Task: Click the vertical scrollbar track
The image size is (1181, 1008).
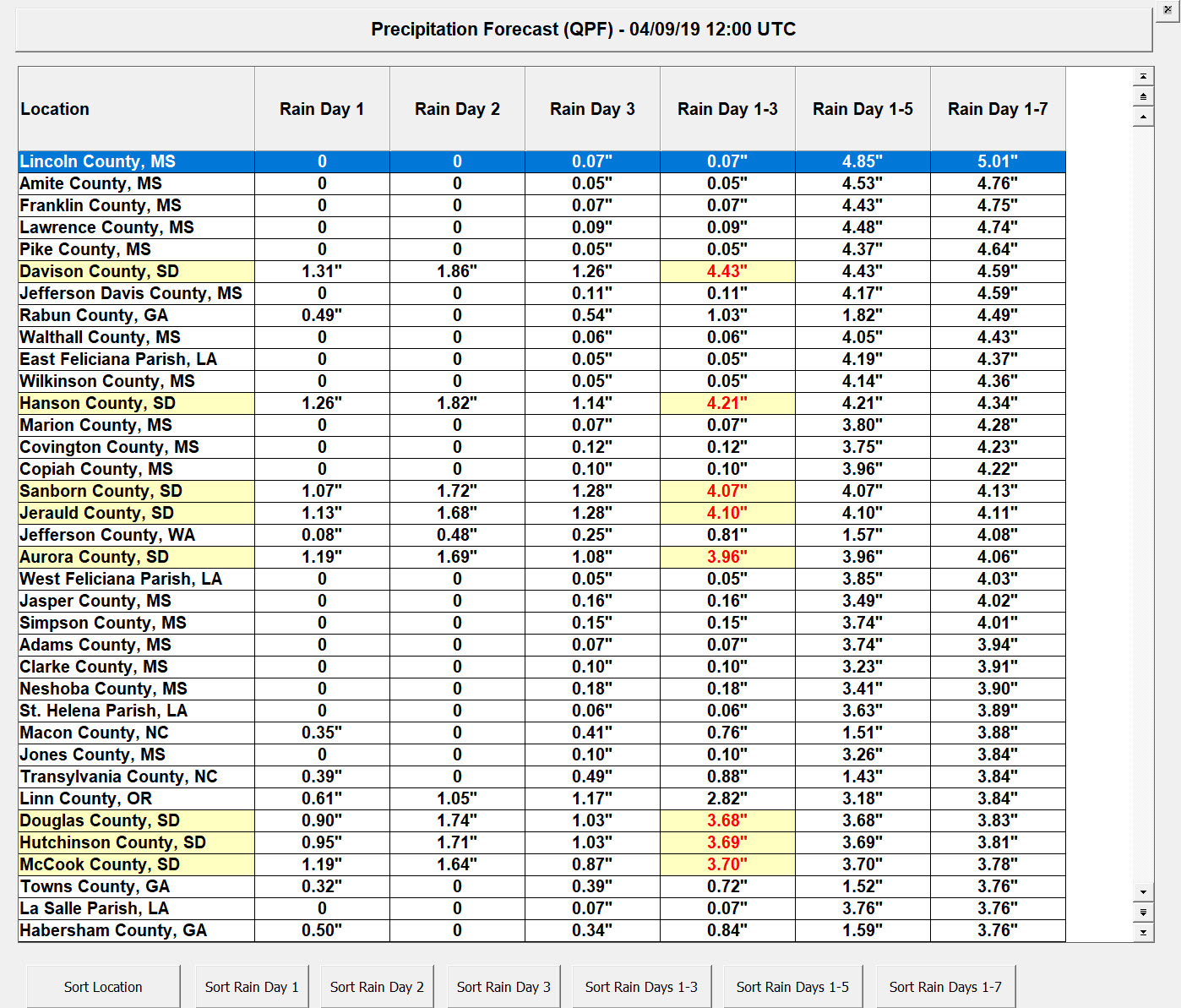Action: [x=1143, y=507]
